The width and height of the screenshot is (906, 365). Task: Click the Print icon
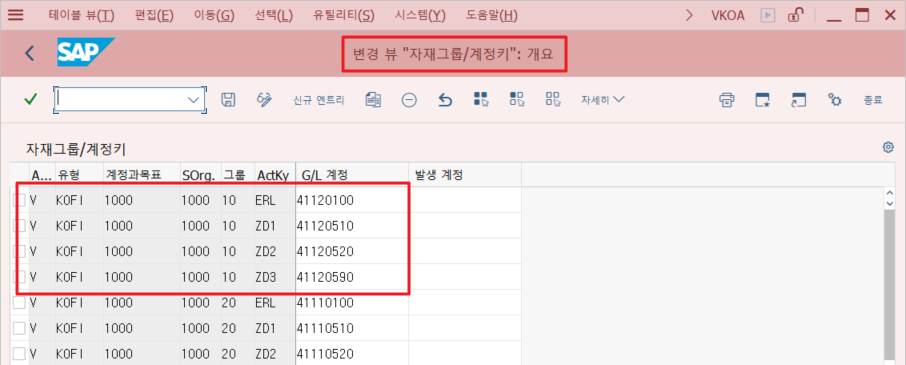click(727, 100)
